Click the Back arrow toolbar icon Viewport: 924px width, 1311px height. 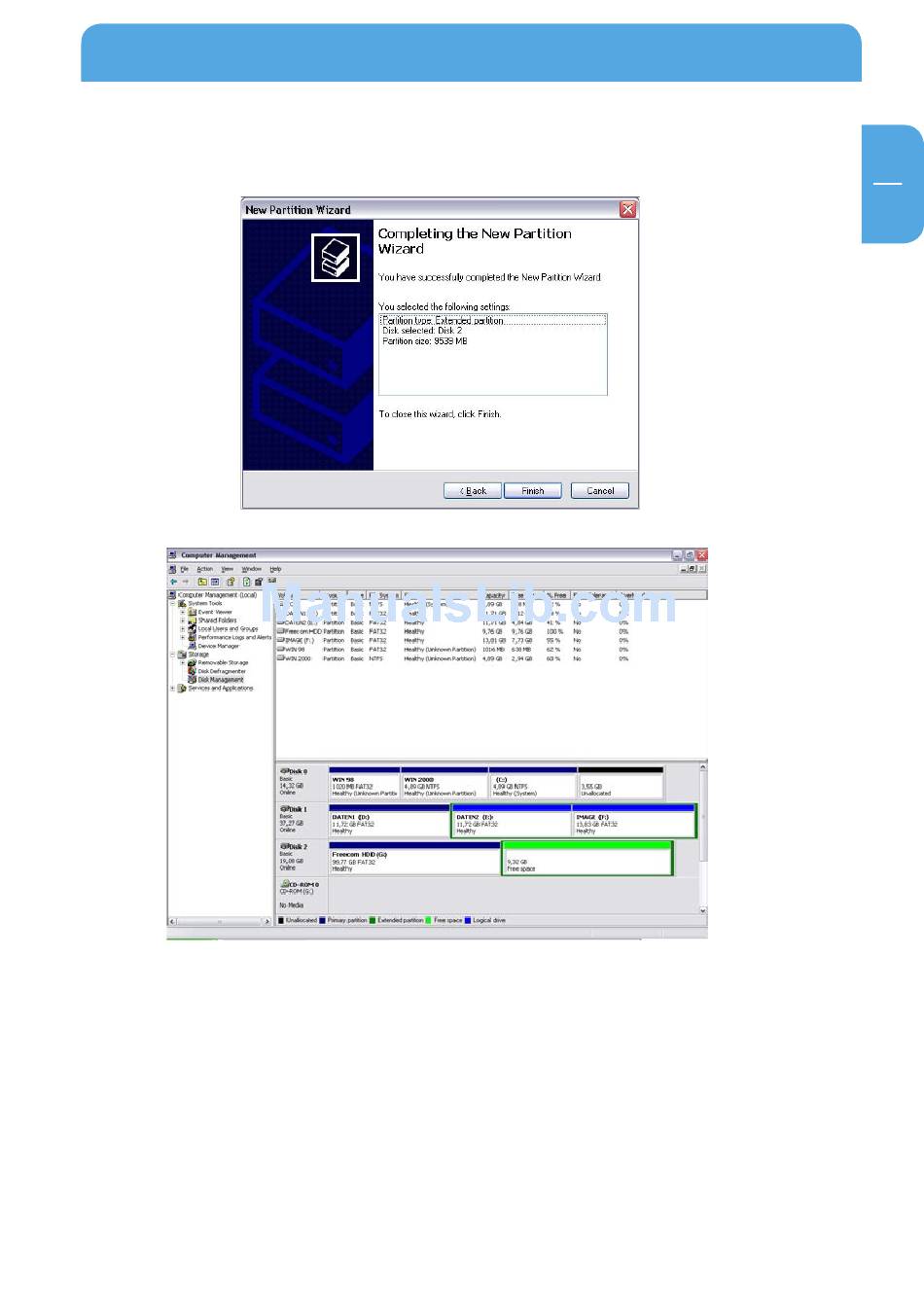click(173, 582)
